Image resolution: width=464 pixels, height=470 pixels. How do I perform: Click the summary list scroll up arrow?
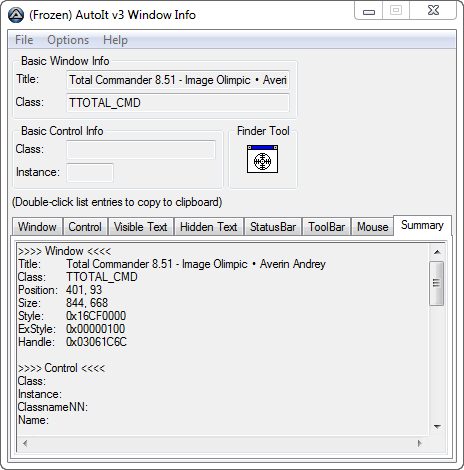pyautogui.click(x=437, y=252)
